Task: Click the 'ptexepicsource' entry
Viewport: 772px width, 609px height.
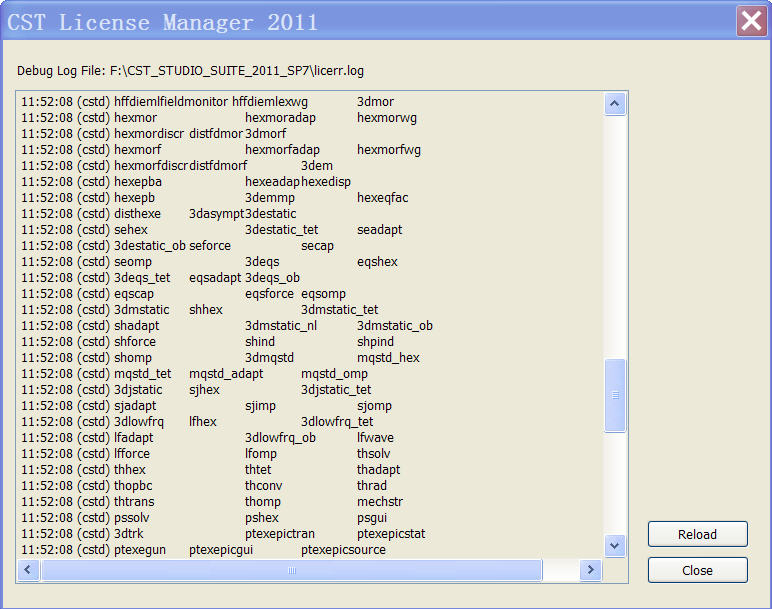Action: (343, 550)
